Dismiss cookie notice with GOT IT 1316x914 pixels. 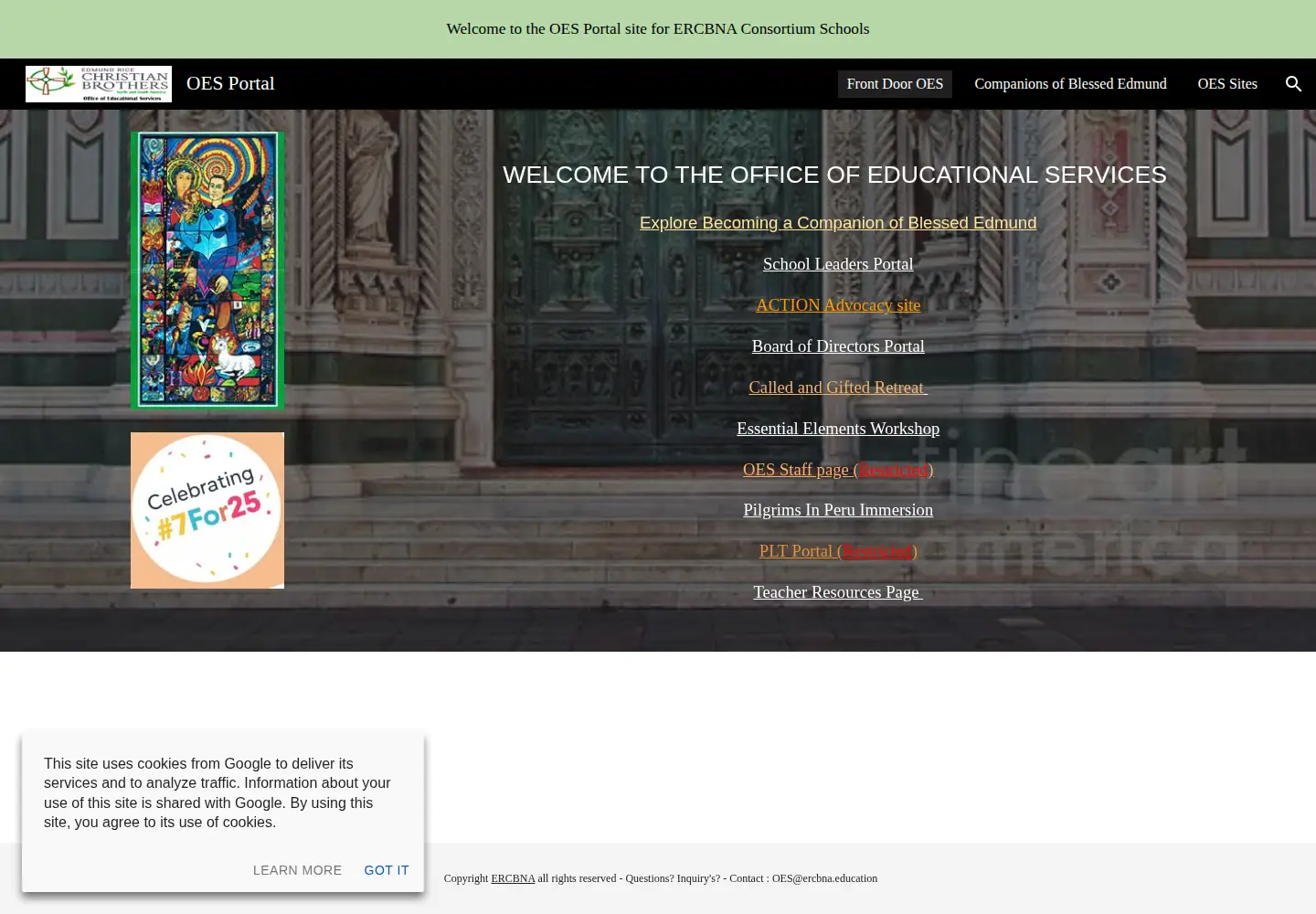coord(387,870)
